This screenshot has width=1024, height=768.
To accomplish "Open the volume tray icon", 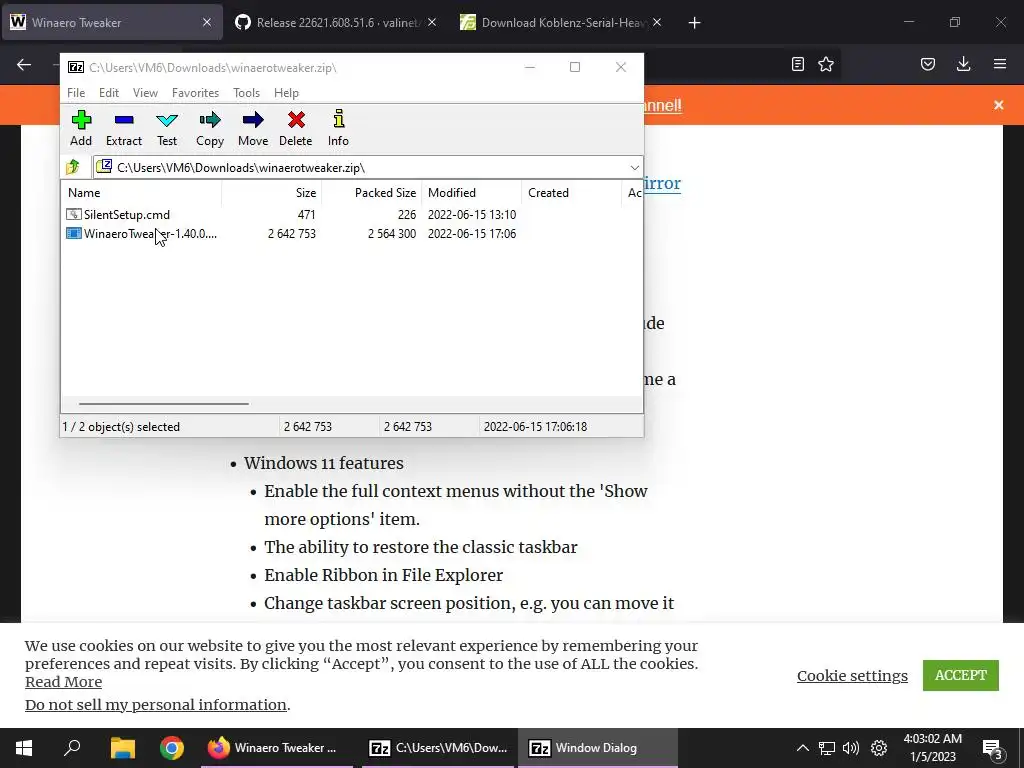I will tap(851, 748).
